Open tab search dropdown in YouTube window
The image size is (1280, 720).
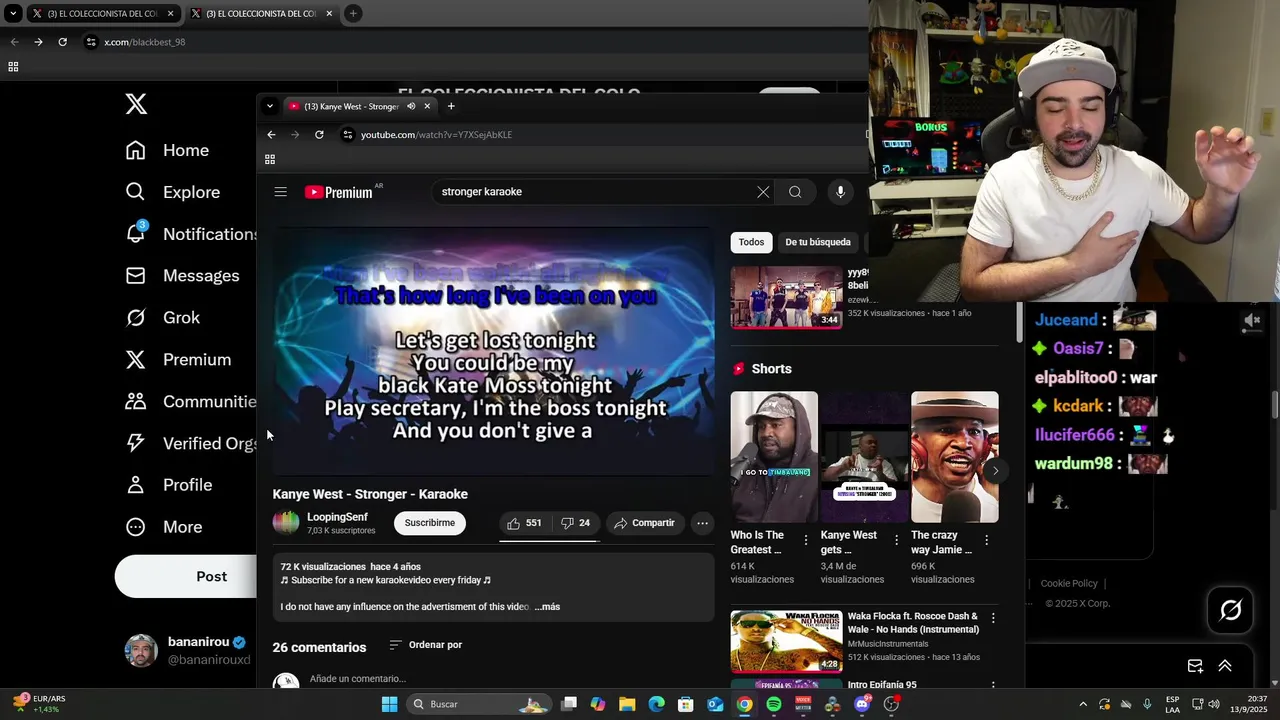[x=269, y=106]
